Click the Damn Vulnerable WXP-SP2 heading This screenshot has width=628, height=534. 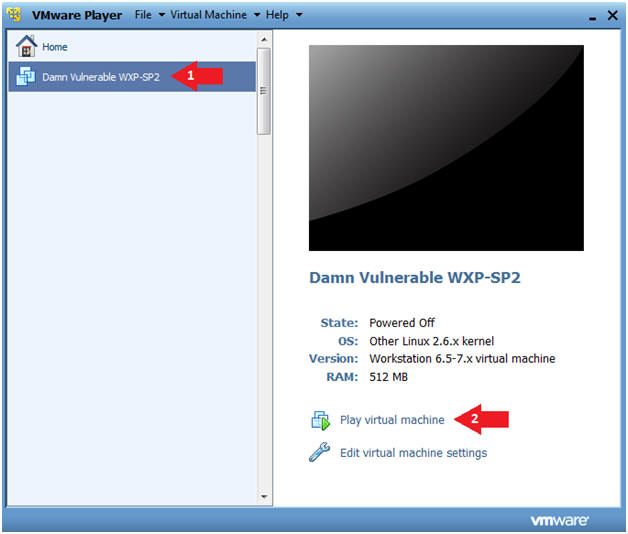click(415, 278)
